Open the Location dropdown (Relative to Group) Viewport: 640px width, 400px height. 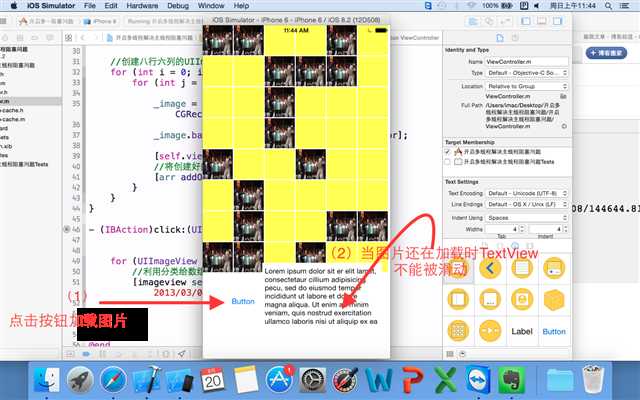tap(527, 86)
